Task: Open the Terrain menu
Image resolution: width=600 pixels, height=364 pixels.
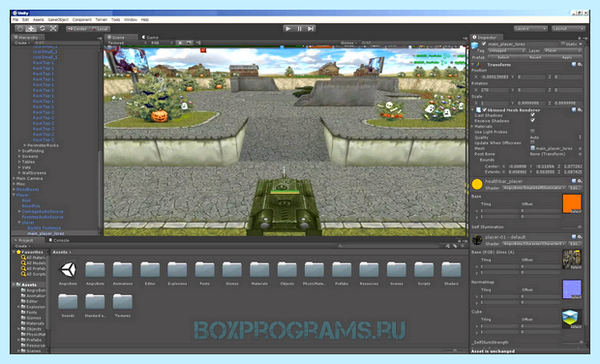Action: pyautogui.click(x=101, y=20)
